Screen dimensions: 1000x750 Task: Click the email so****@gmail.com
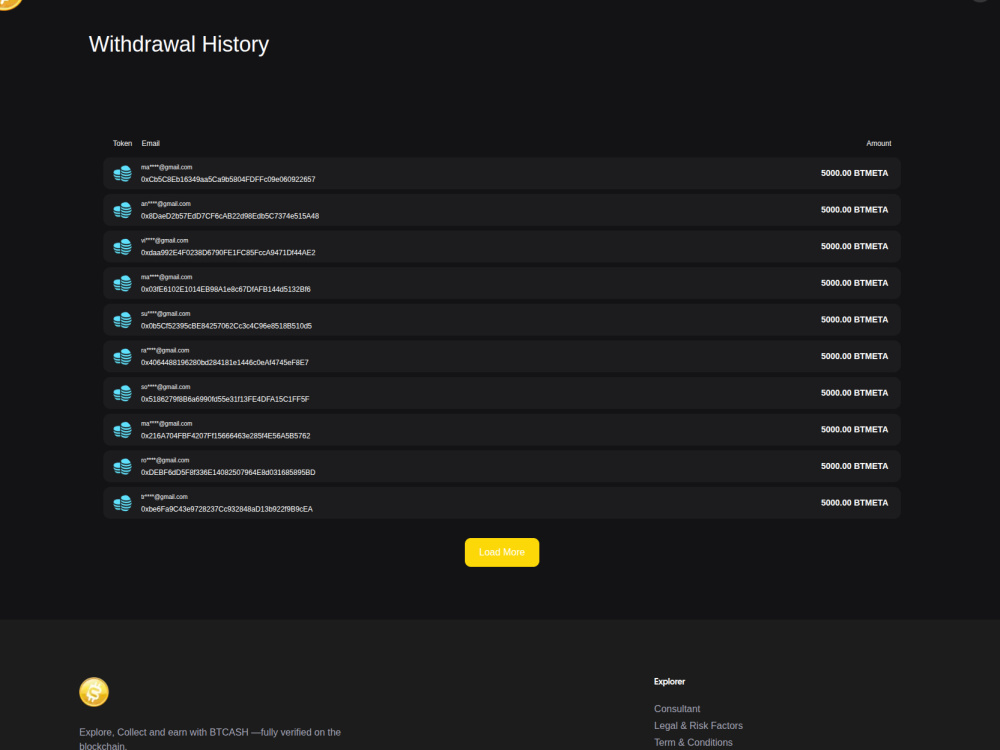click(x=166, y=387)
